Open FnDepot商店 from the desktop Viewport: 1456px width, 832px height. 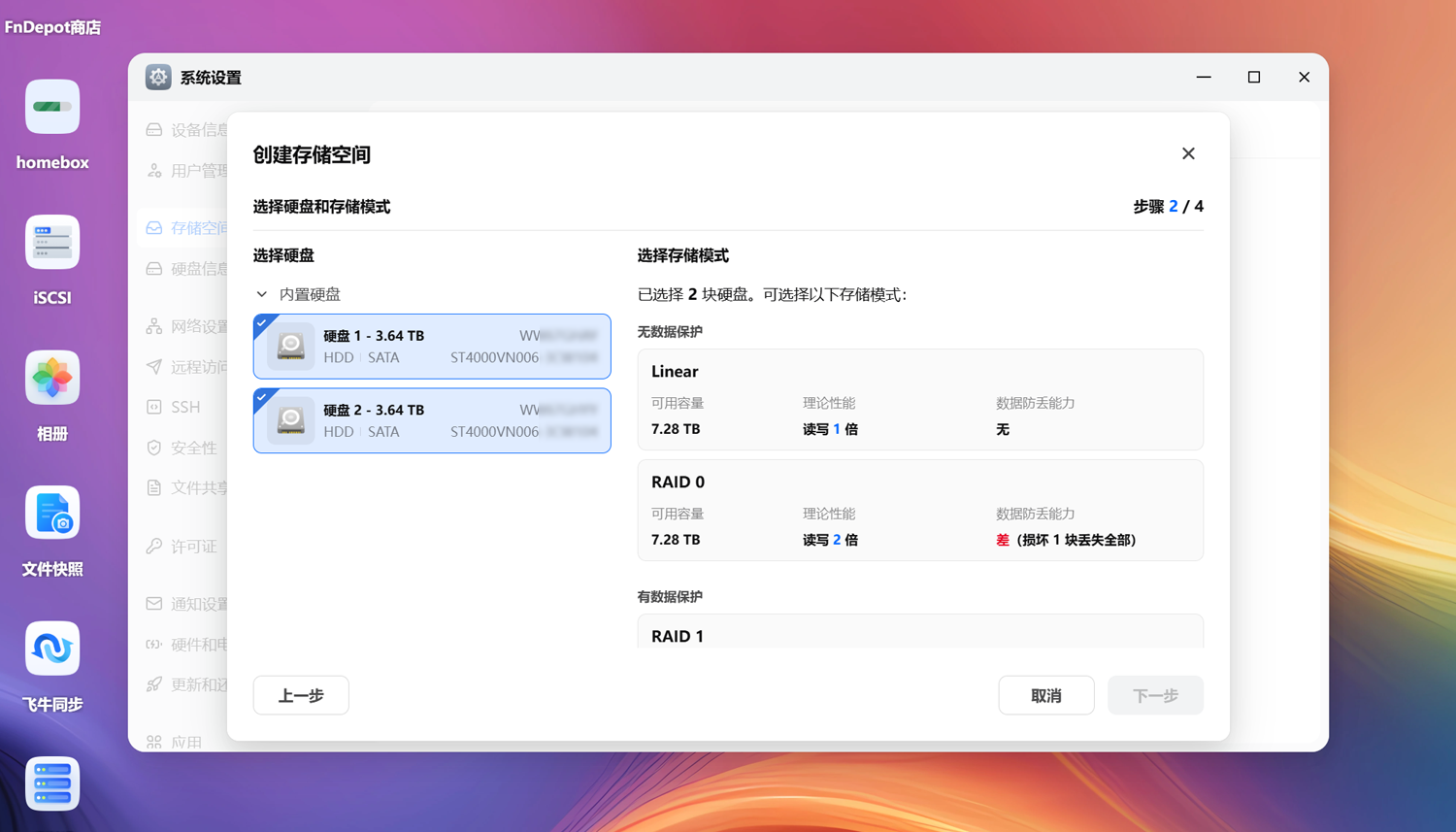point(52,27)
